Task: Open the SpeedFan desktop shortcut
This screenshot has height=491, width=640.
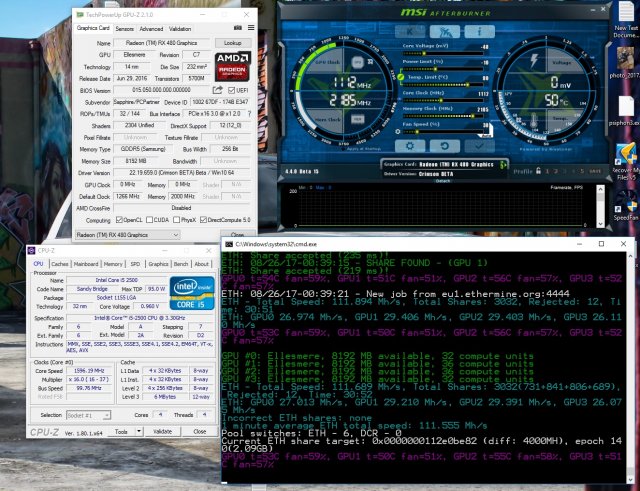Action: point(624,198)
